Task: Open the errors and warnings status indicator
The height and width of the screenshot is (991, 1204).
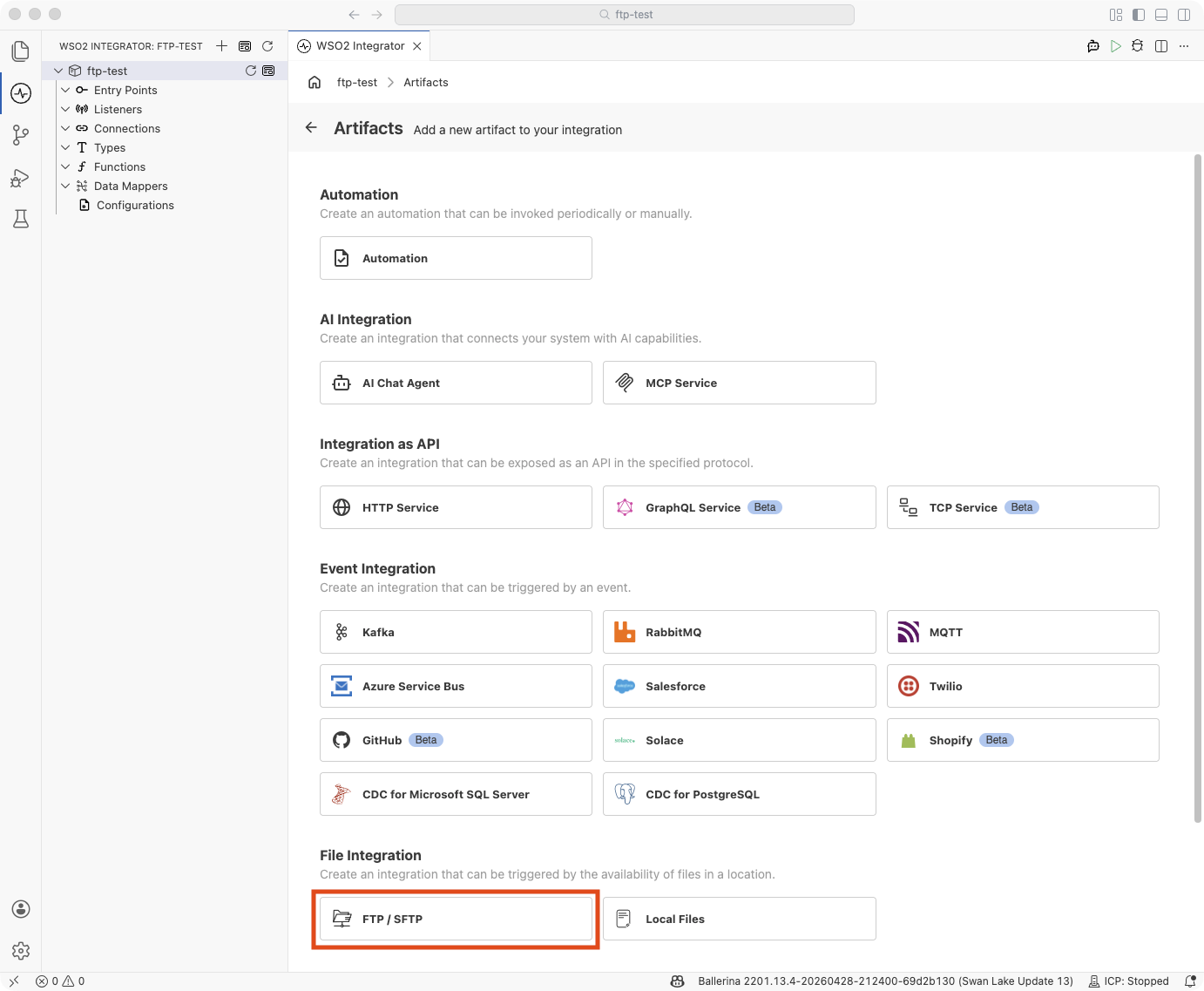Action: 60,981
